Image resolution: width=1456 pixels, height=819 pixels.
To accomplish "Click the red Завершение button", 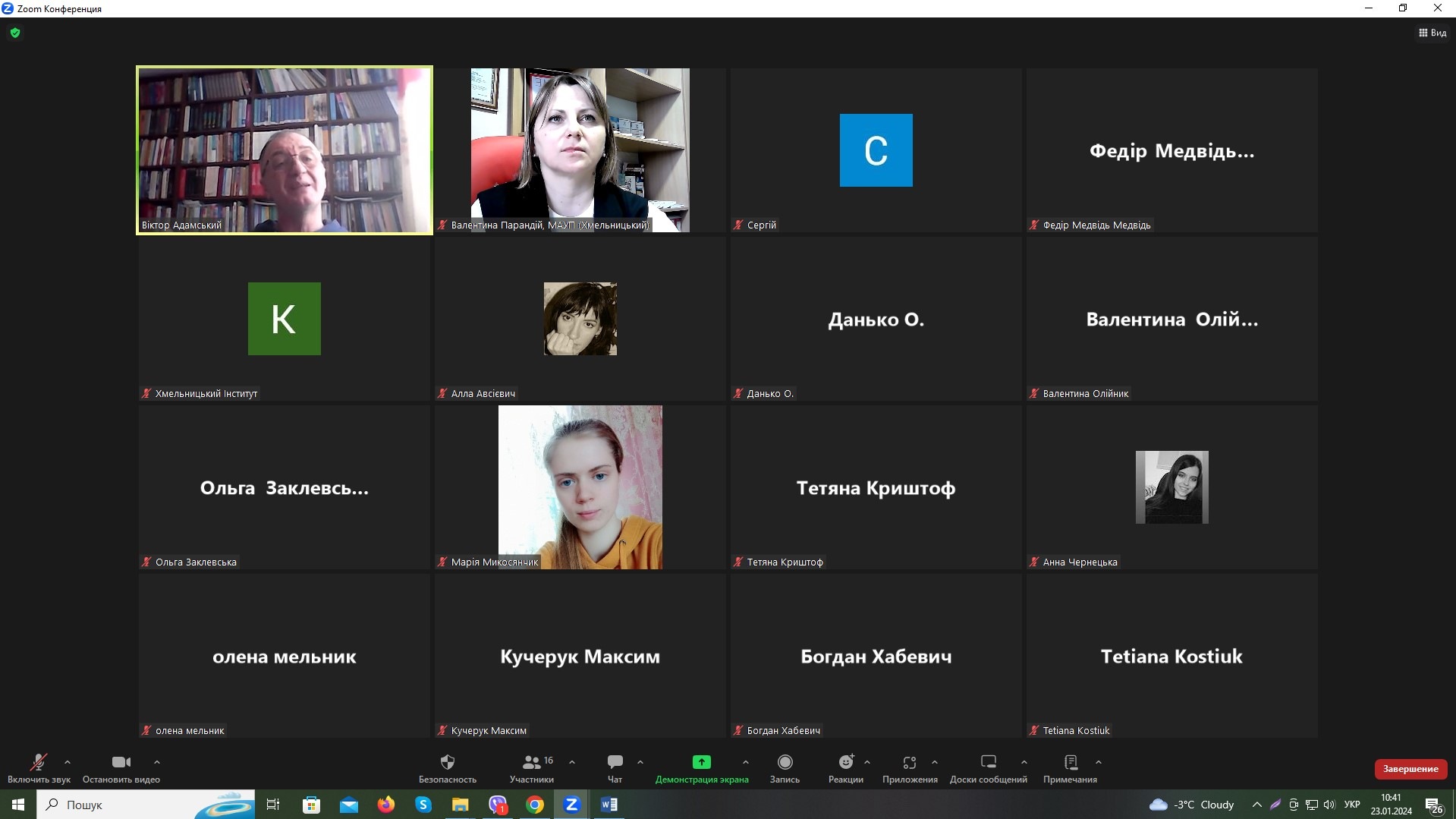I will click(1410, 769).
